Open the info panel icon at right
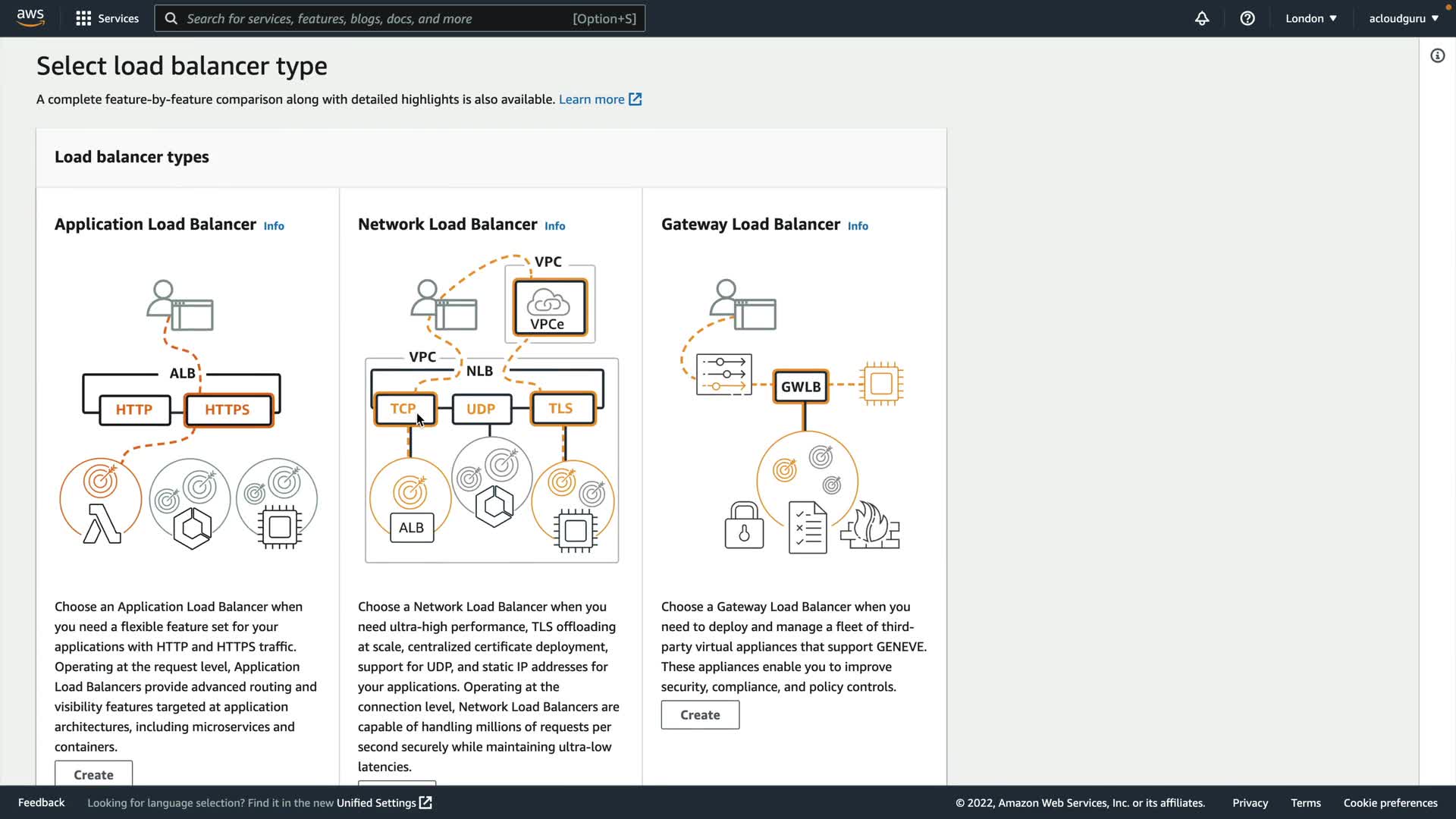The height and width of the screenshot is (819, 1456). point(1437,56)
